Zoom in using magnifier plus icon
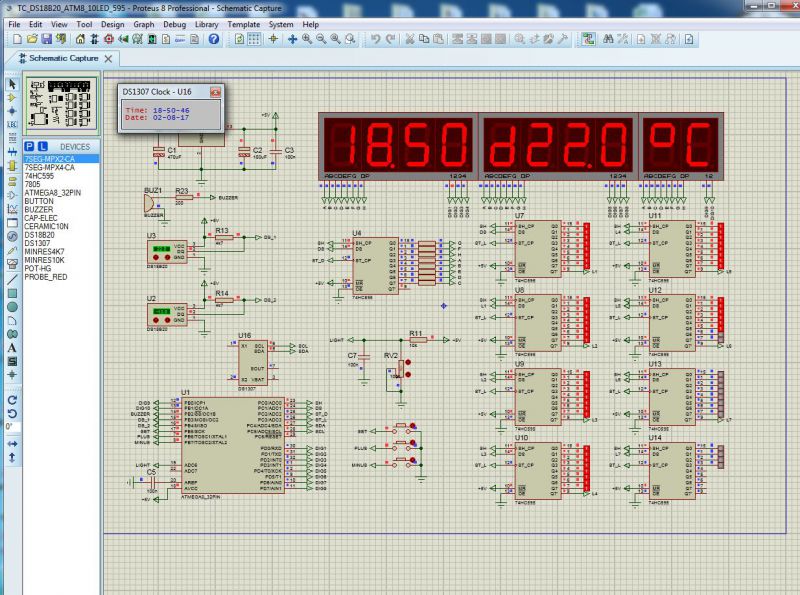The image size is (800, 595). [307, 39]
